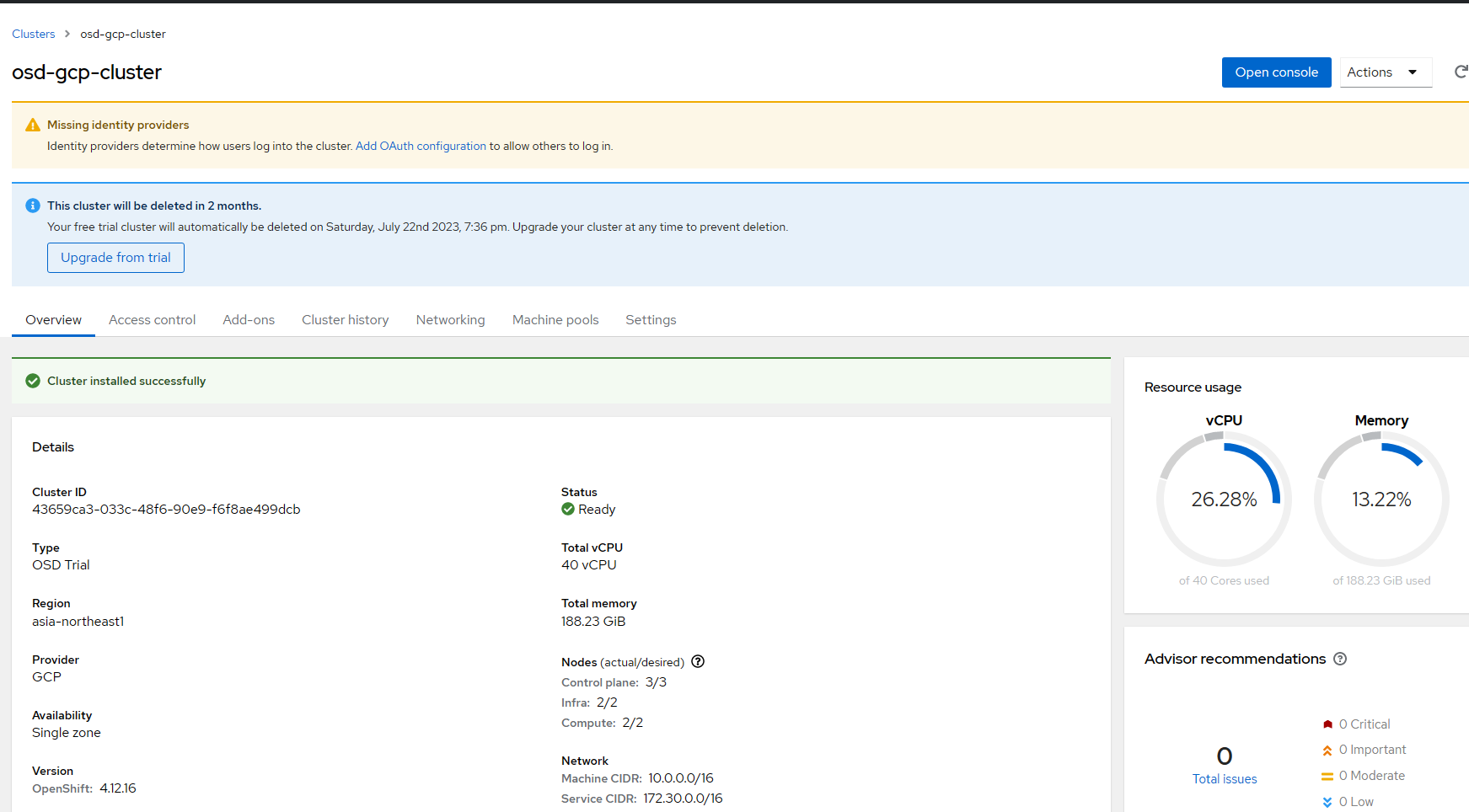Select the cluster ID value 43659ca3-033c-48f6-90e9-f6f8ae499dcb
The height and width of the screenshot is (812, 1469).
[x=166, y=510]
